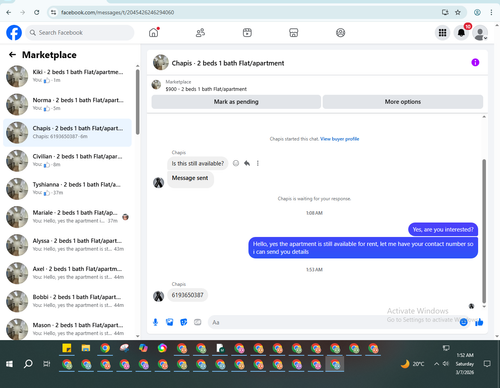The image size is (500, 388).
Task: Reply to 'Is this still available?' message
Action: 247,163
